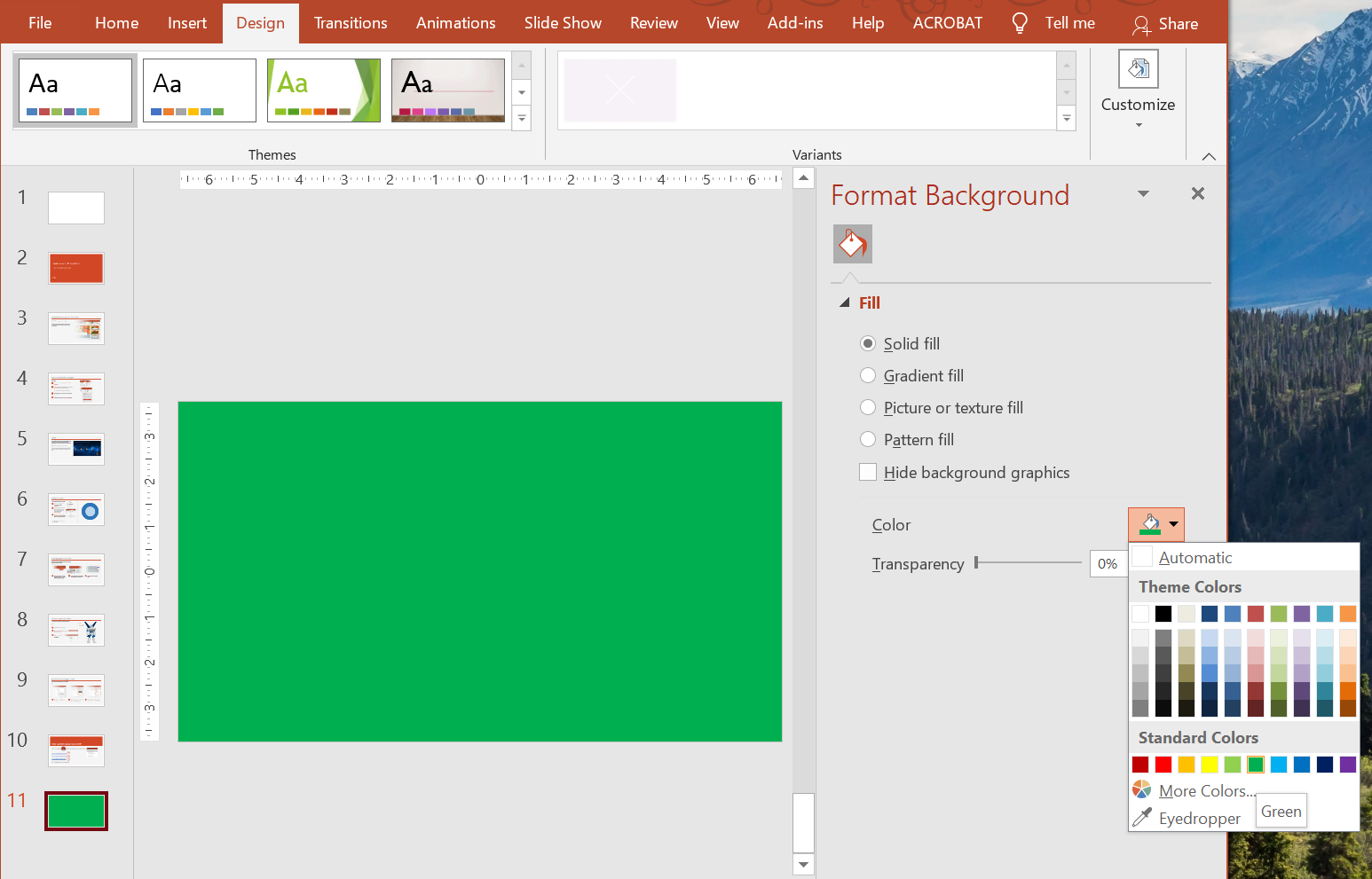Apply the fourth theme with wood strip
The width and height of the screenshot is (1372, 879).
tap(448, 90)
